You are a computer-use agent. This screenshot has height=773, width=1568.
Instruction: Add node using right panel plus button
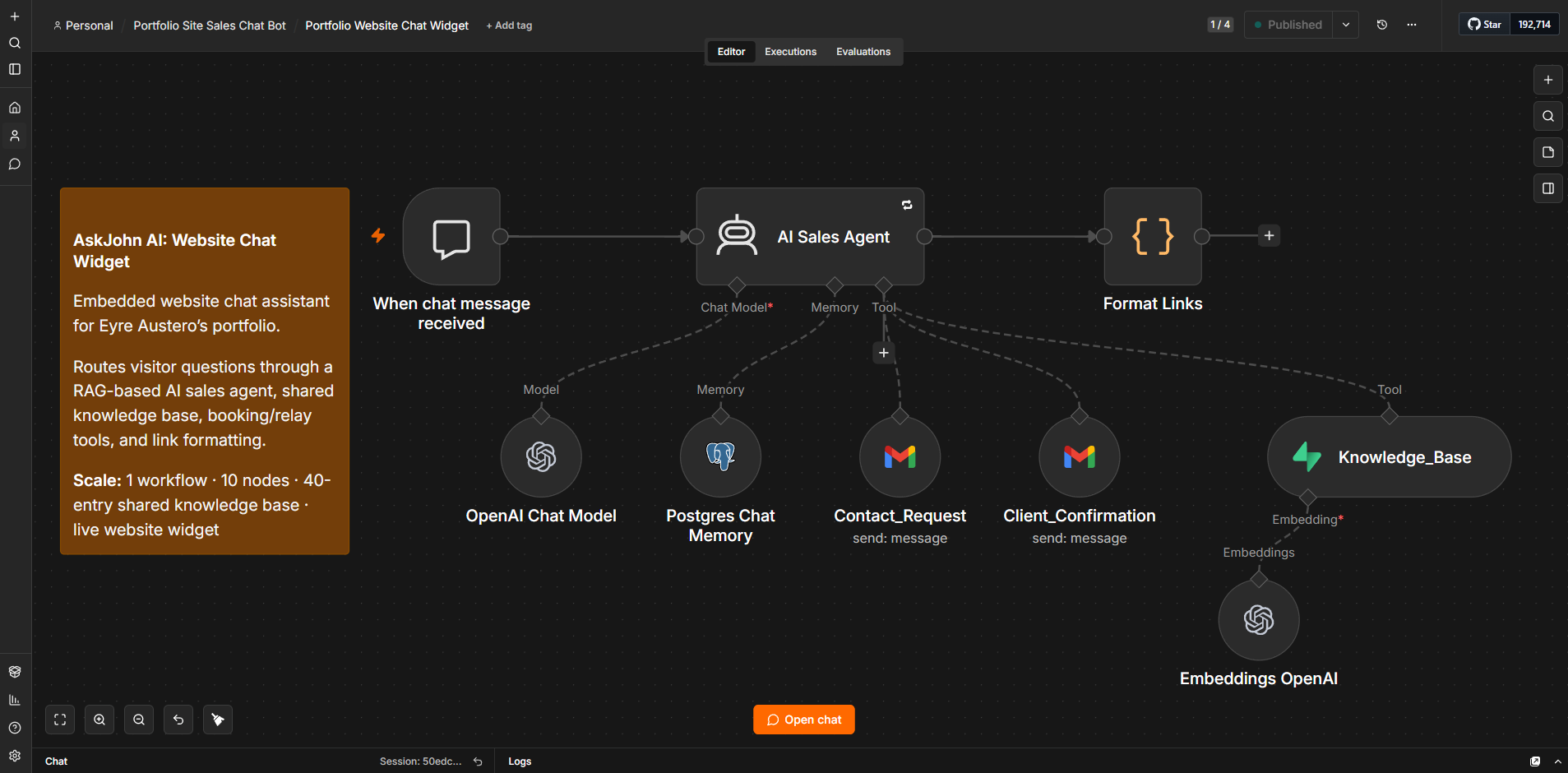pyautogui.click(x=1548, y=80)
